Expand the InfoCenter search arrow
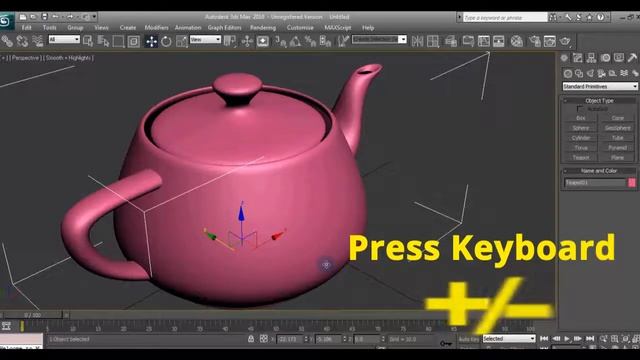This screenshot has width=640, height=360. (x=460, y=17)
